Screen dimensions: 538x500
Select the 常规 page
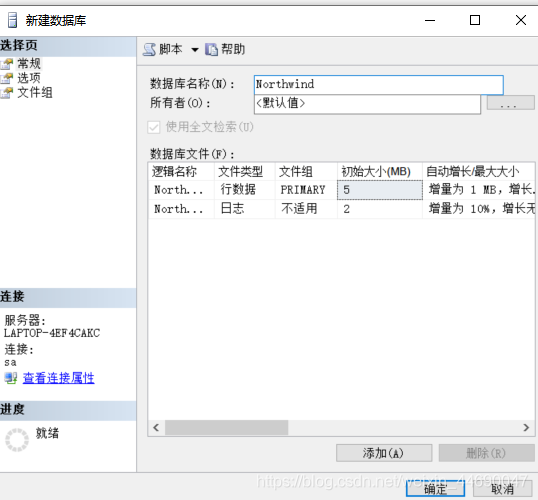point(29,63)
